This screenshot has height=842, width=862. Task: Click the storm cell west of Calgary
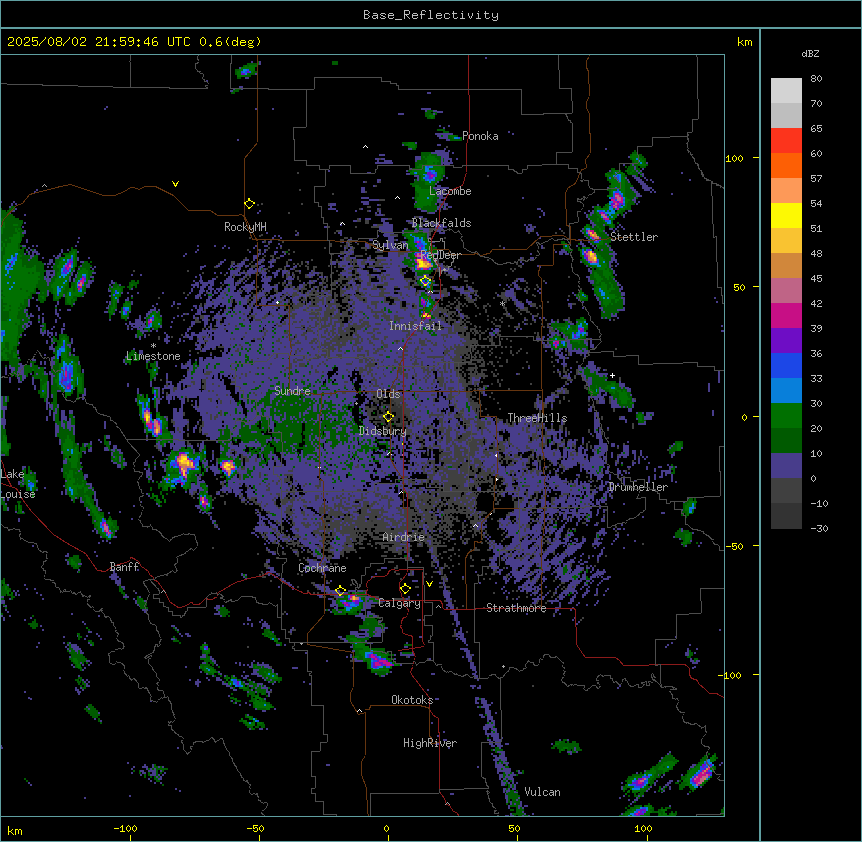pyautogui.click(x=350, y=601)
